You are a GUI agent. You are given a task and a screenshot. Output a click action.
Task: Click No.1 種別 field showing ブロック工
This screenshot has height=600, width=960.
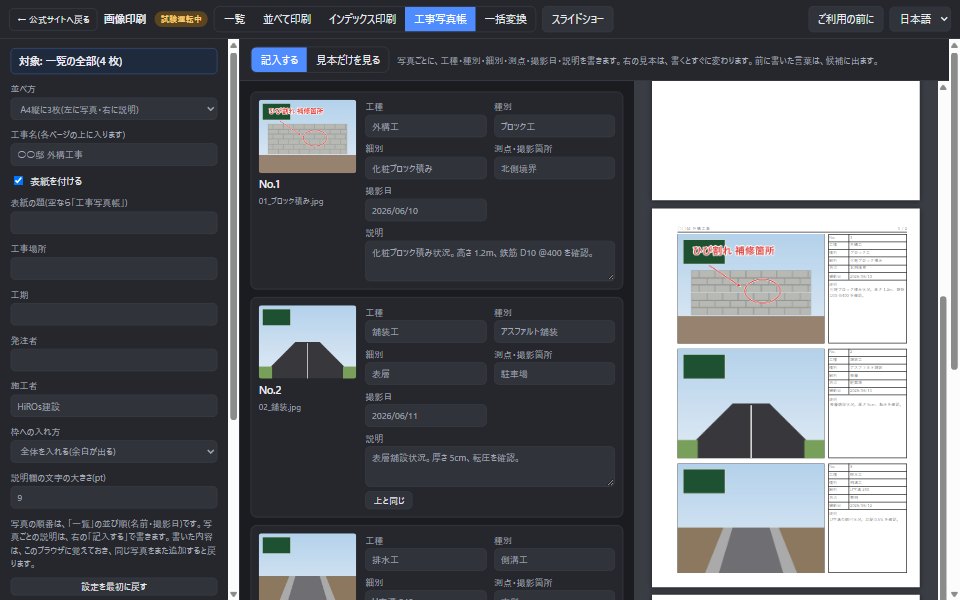click(554, 127)
